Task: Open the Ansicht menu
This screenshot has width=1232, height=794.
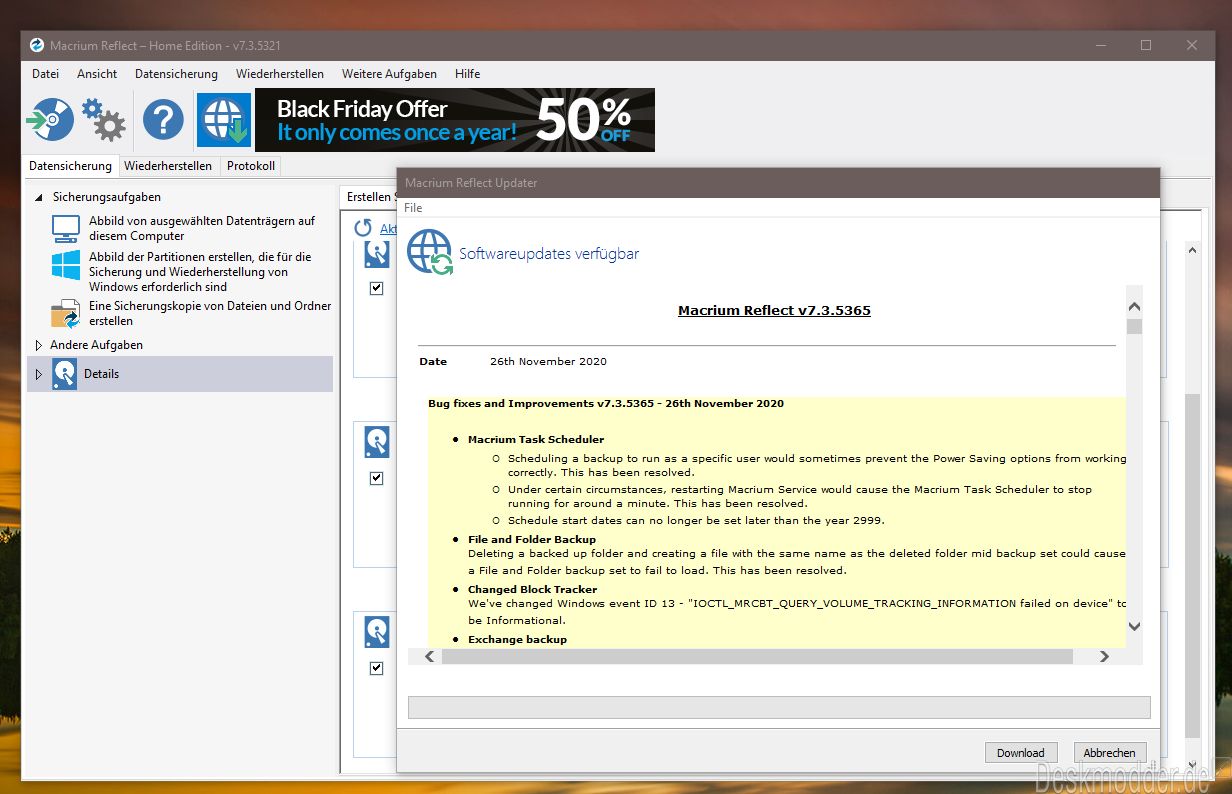Action: (x=97, y=74)
